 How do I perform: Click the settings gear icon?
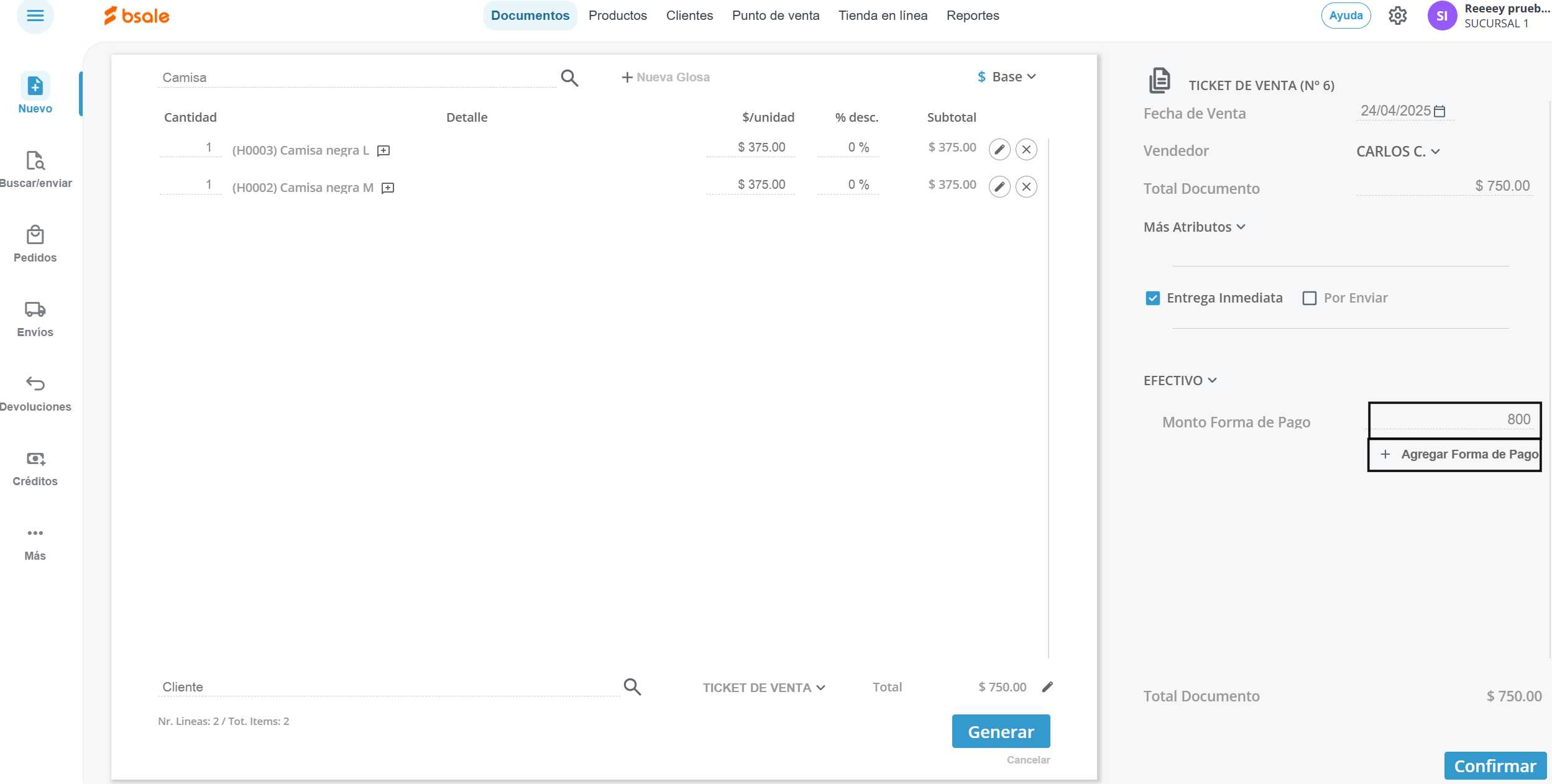(x=1397, y=16)
